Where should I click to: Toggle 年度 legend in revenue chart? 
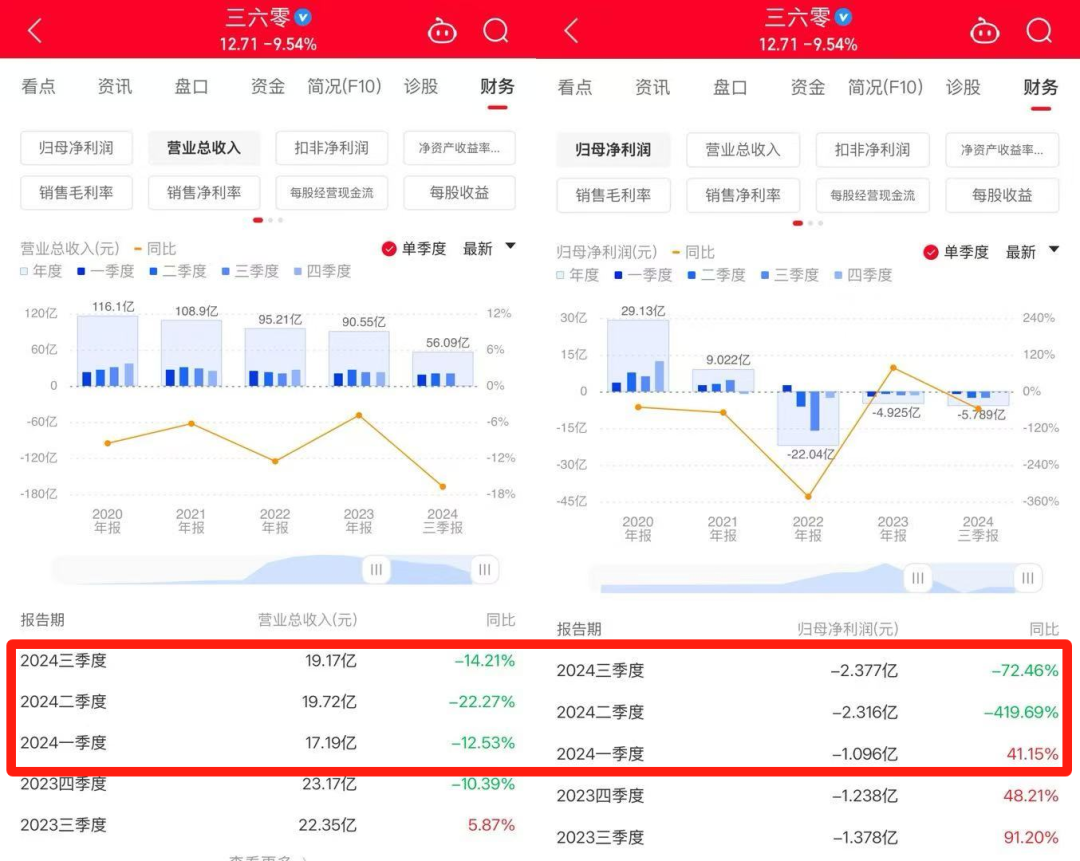[41, 271]
